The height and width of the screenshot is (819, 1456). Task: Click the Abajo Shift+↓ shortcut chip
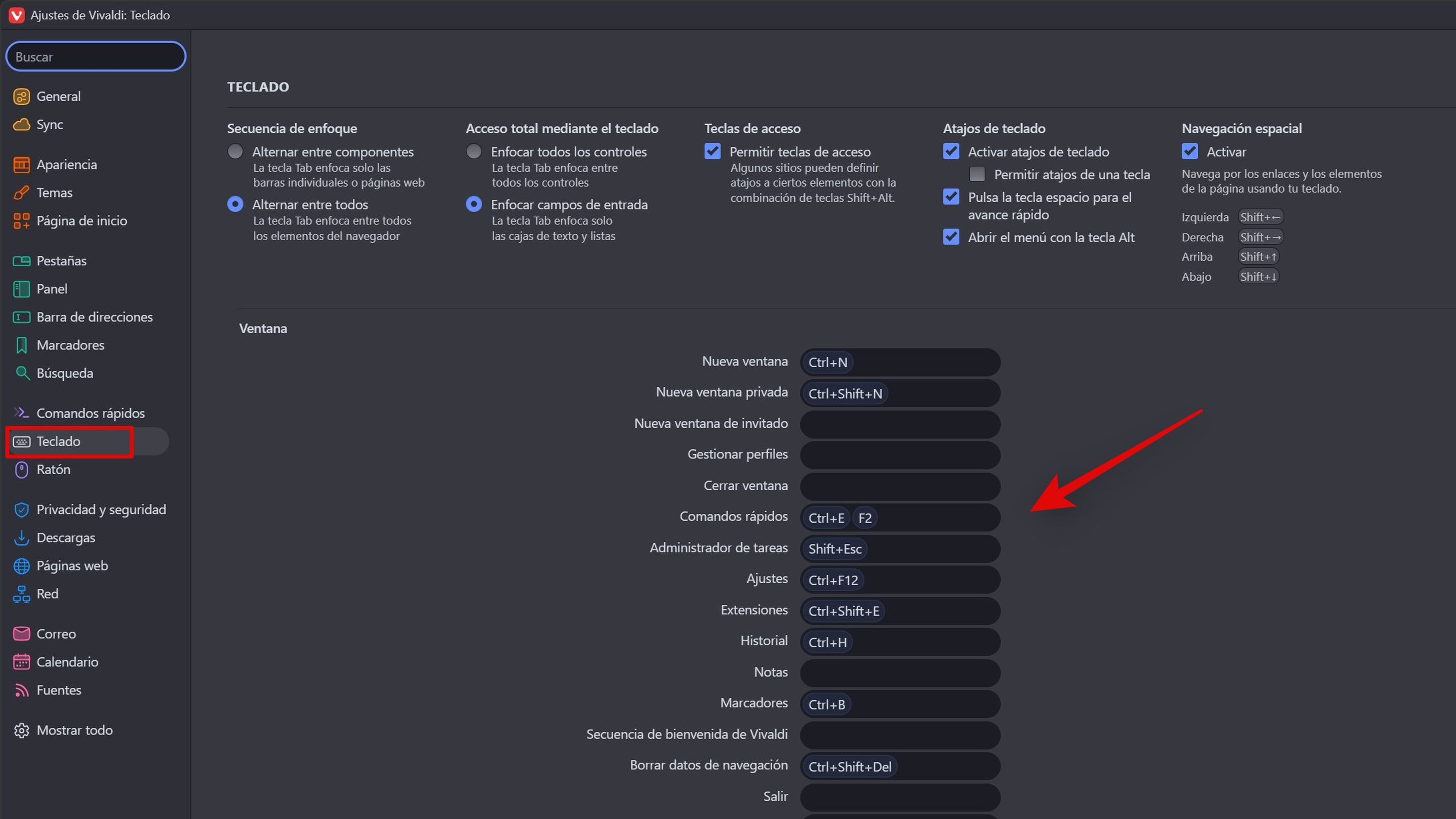1258,276
